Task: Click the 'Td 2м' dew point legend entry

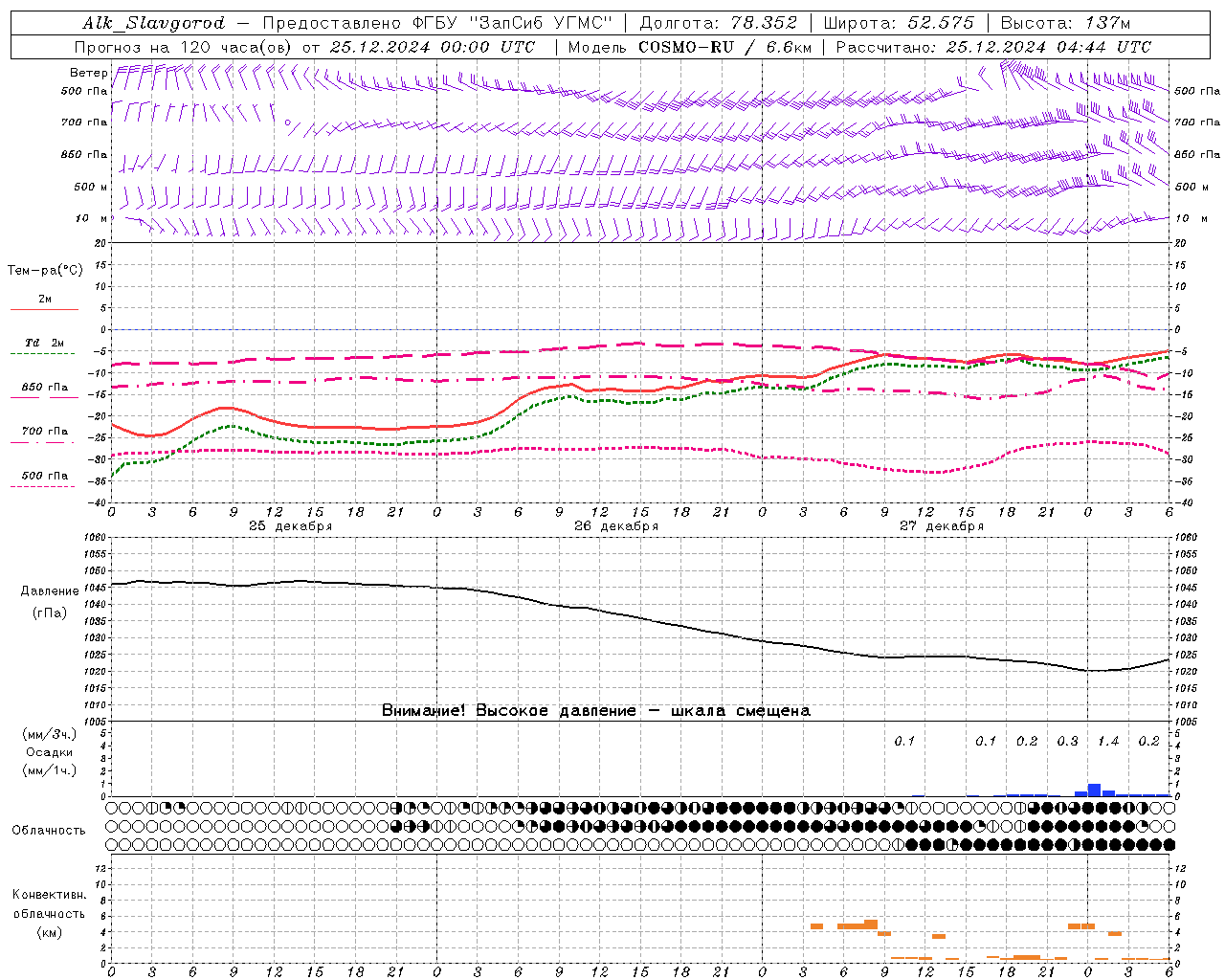Action: coord(45,343)
